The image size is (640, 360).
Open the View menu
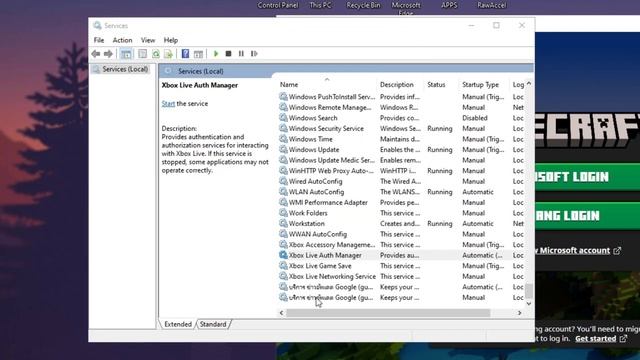[148, 40]
